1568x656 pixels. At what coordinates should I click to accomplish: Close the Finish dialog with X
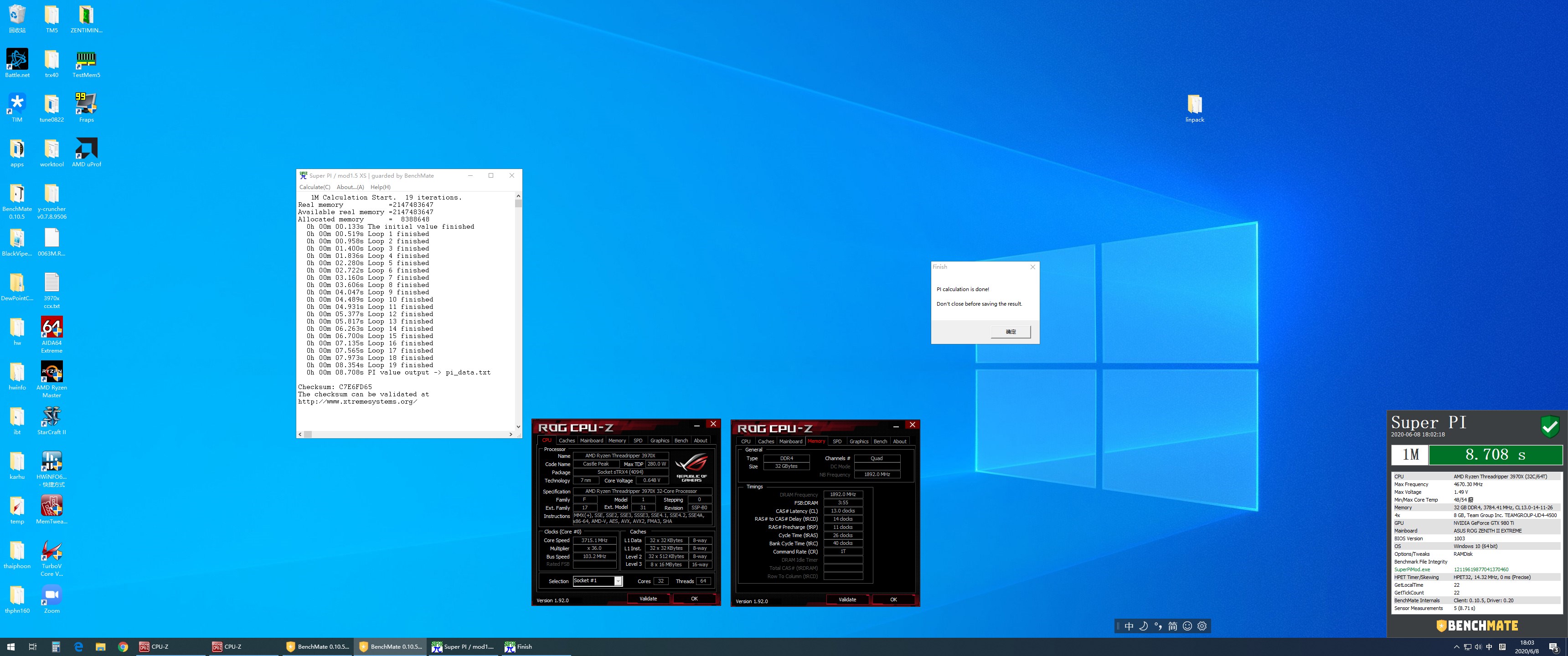[x=1032, y=266]
